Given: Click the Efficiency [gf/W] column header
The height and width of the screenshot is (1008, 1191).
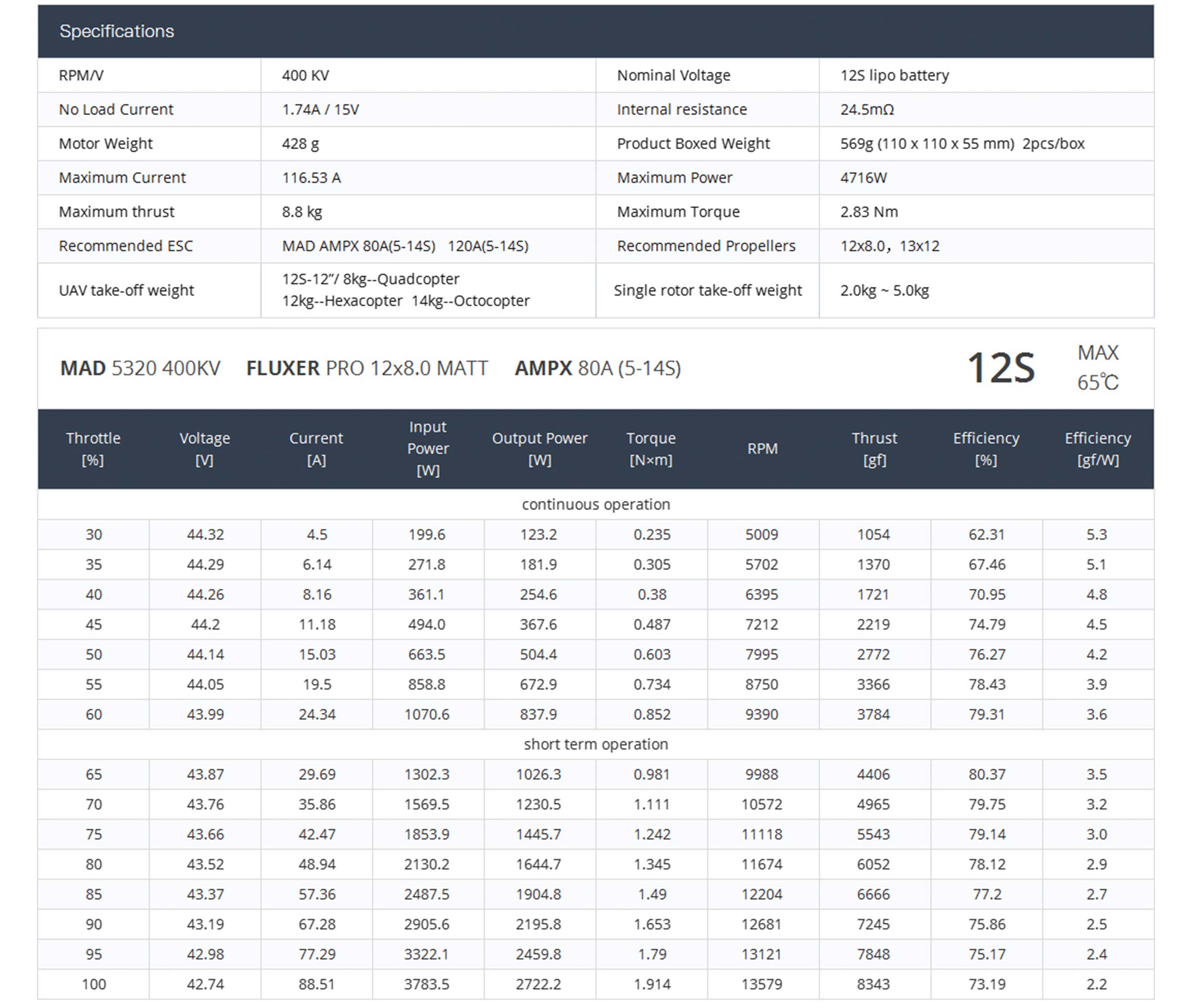Looking at the screenshot, I should point(1097,449).
